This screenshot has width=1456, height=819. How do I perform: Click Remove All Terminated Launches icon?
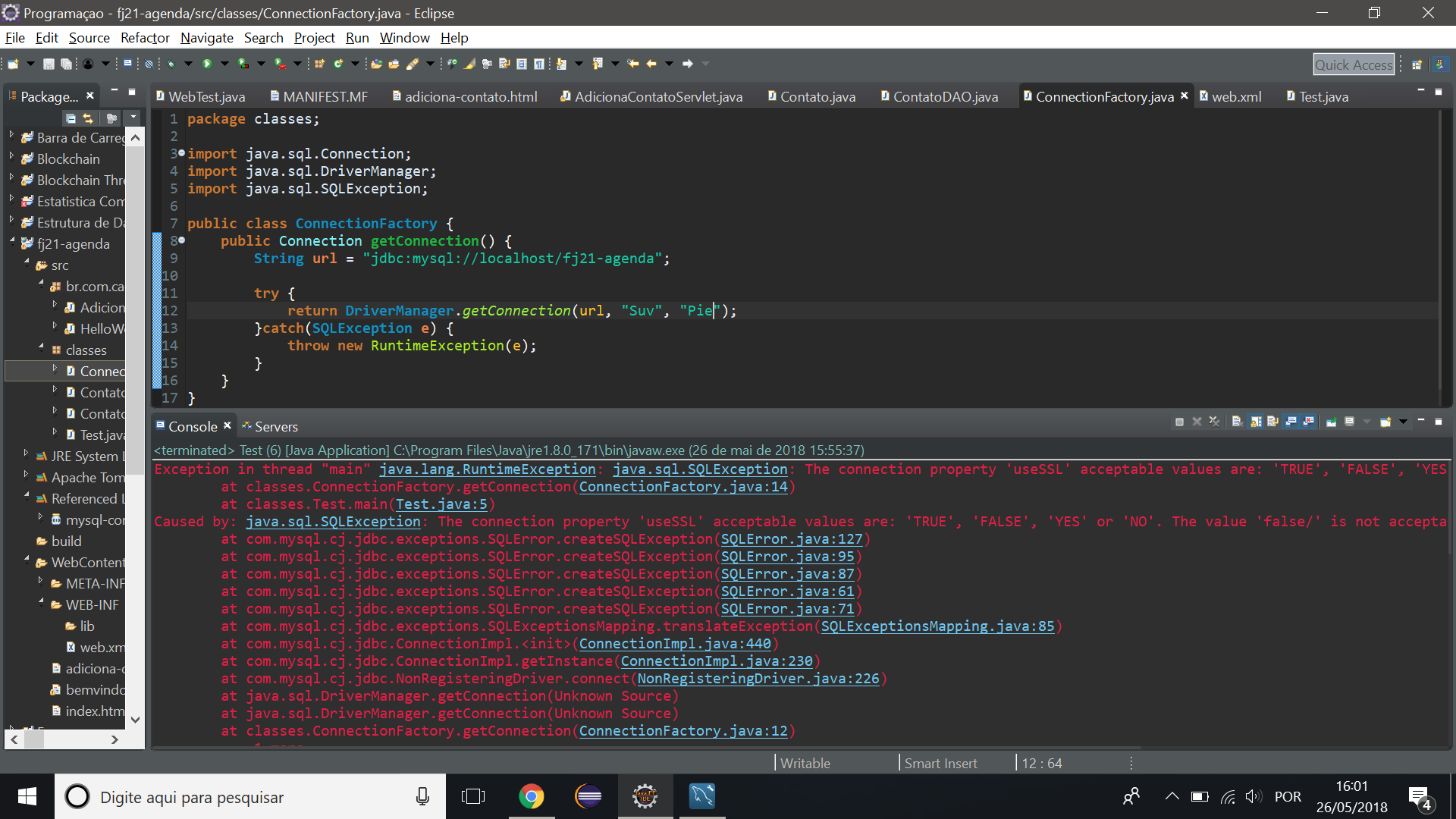1215,422
